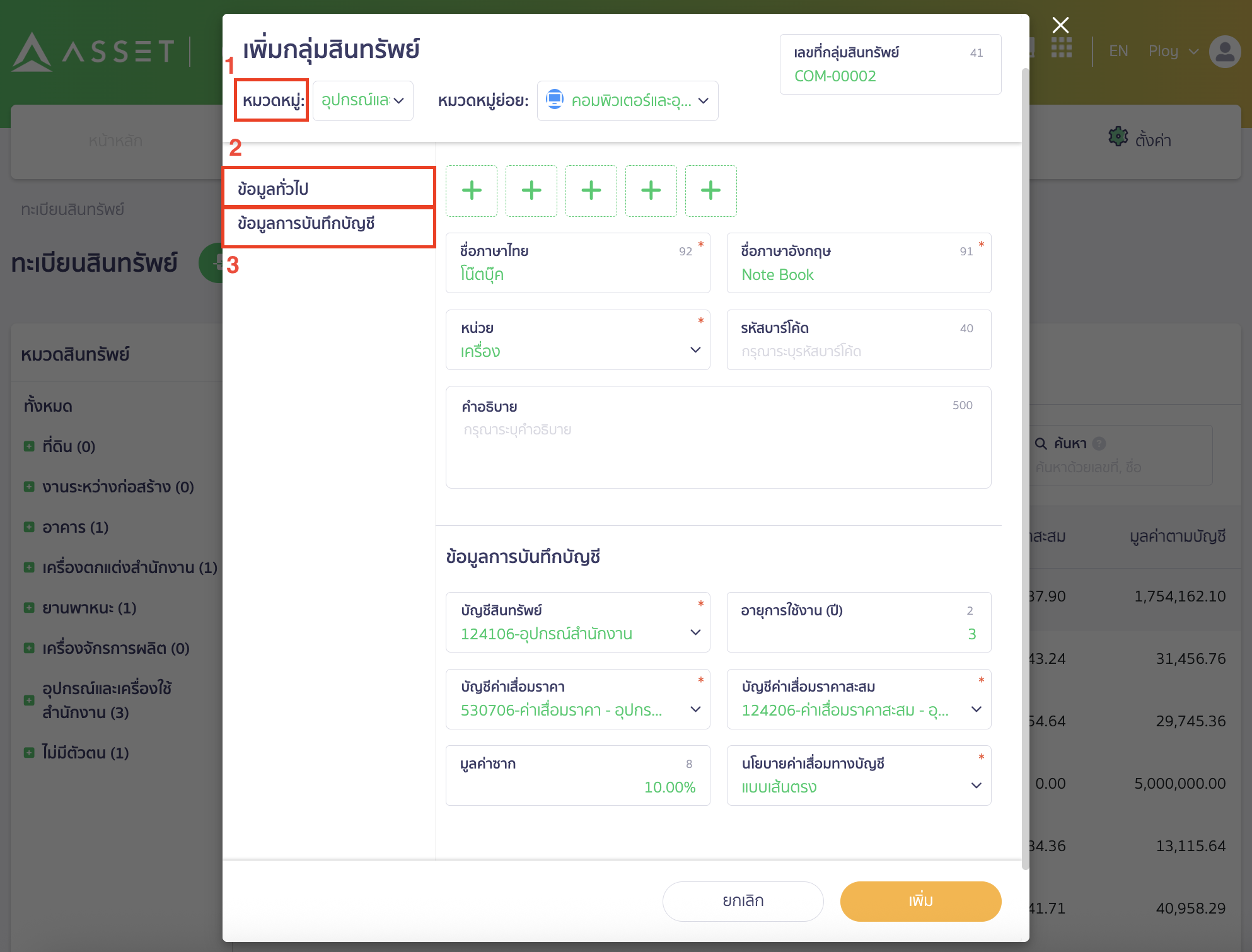Expand the อาคาร (1) category
The image size is (1252, 952).
click(x=29, y=527)
